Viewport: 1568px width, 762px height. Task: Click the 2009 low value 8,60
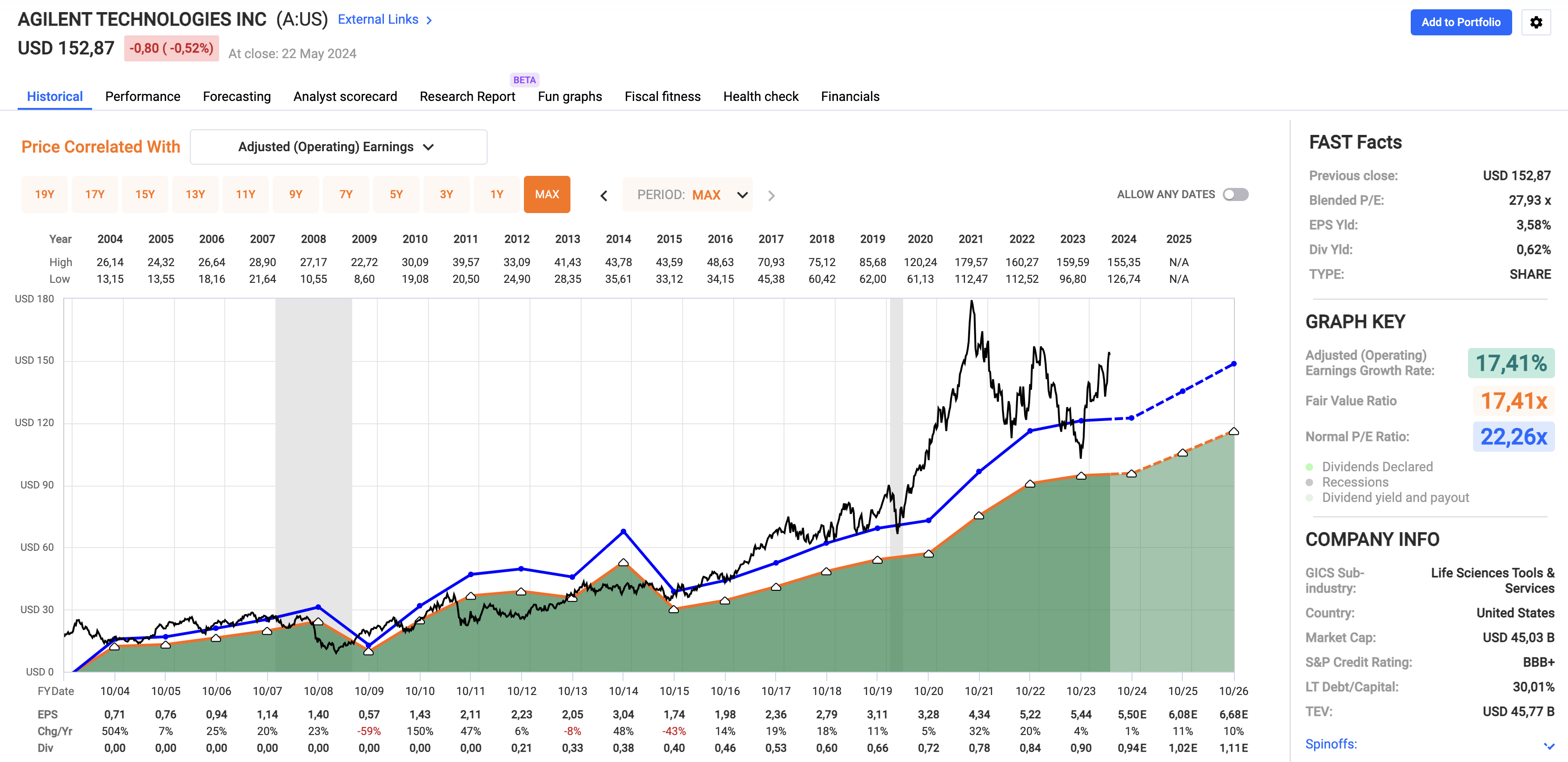click(364, 280)
